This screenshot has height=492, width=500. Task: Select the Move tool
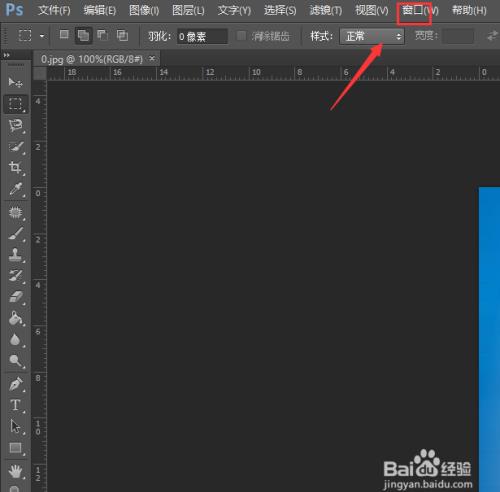coord(15,82)
